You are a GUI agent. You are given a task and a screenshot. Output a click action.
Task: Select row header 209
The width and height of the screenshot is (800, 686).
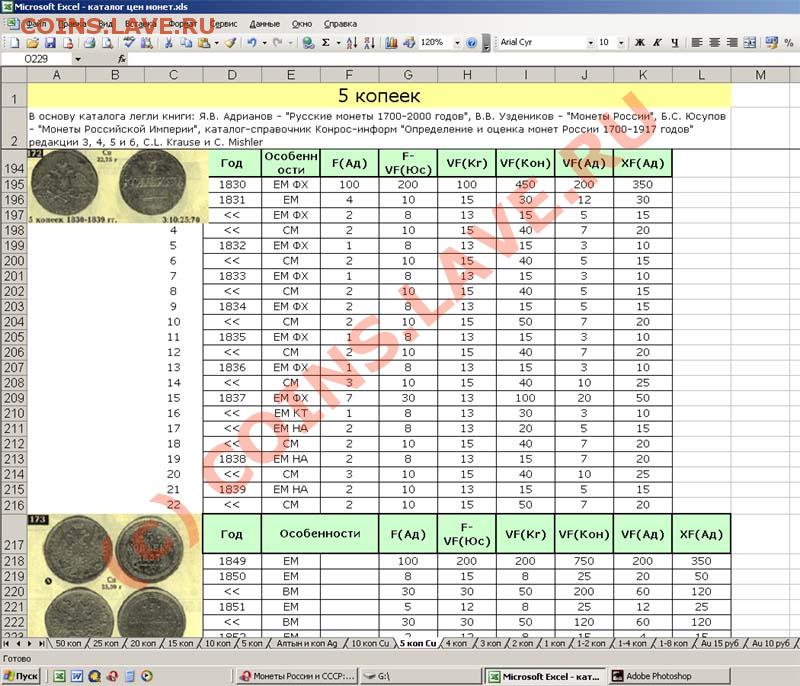(x=14, y=398)
